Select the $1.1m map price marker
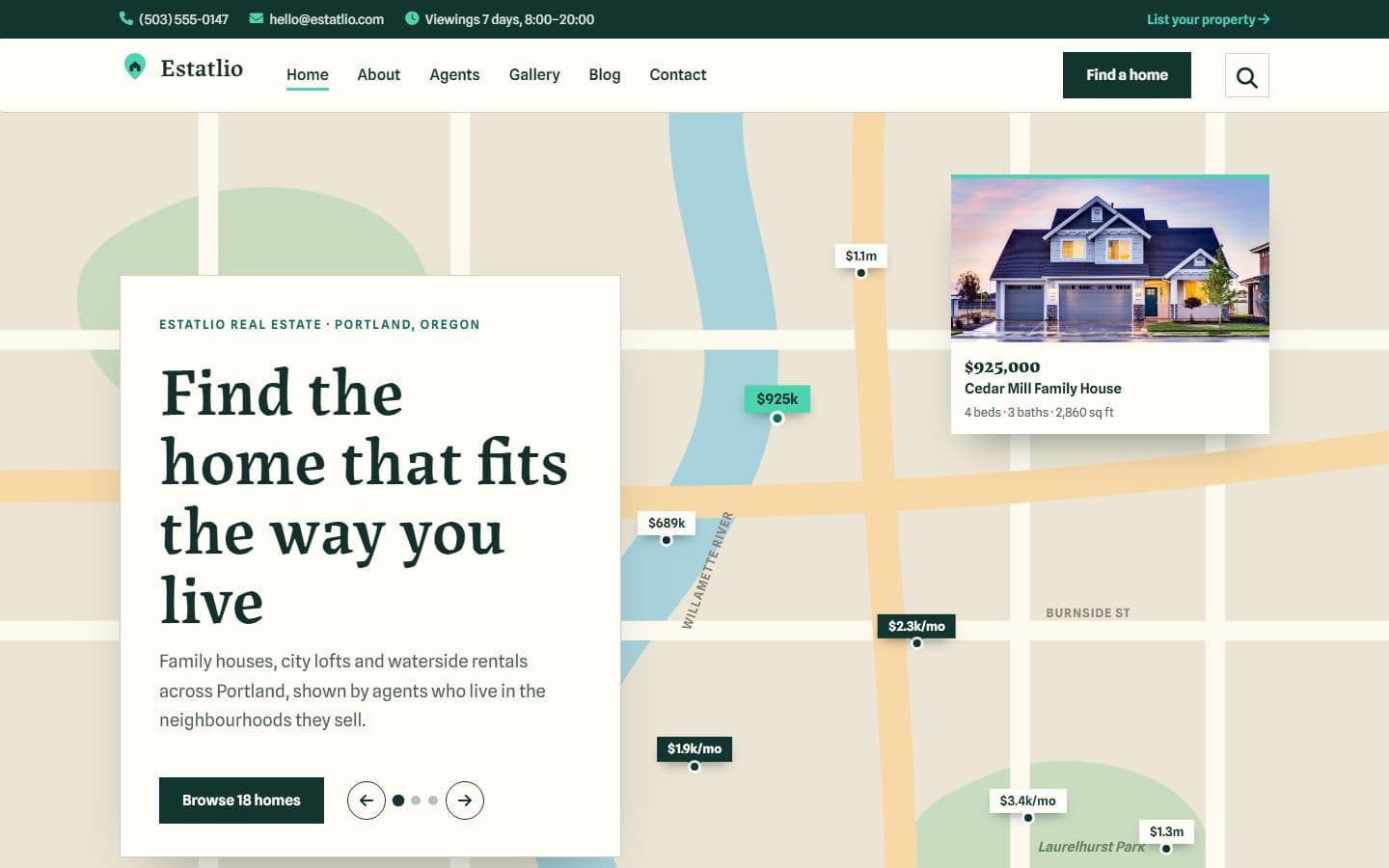 860,256
